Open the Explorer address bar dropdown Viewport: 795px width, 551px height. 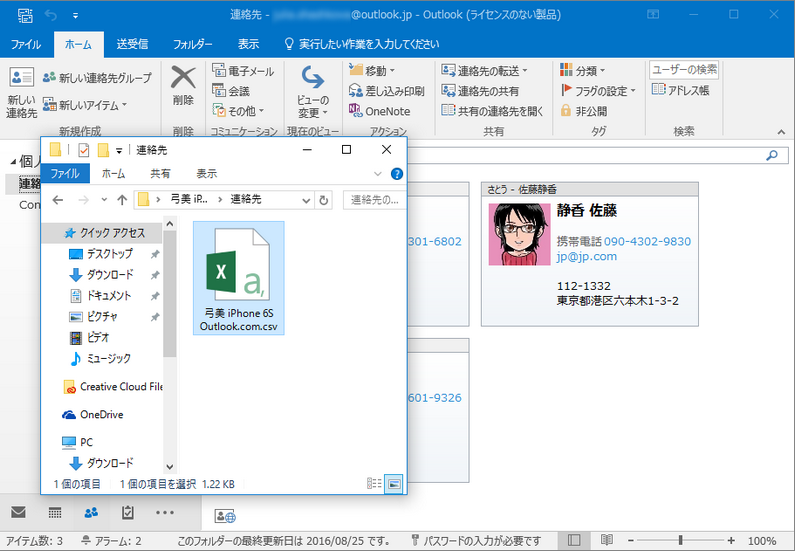click(x=306, y=200)
